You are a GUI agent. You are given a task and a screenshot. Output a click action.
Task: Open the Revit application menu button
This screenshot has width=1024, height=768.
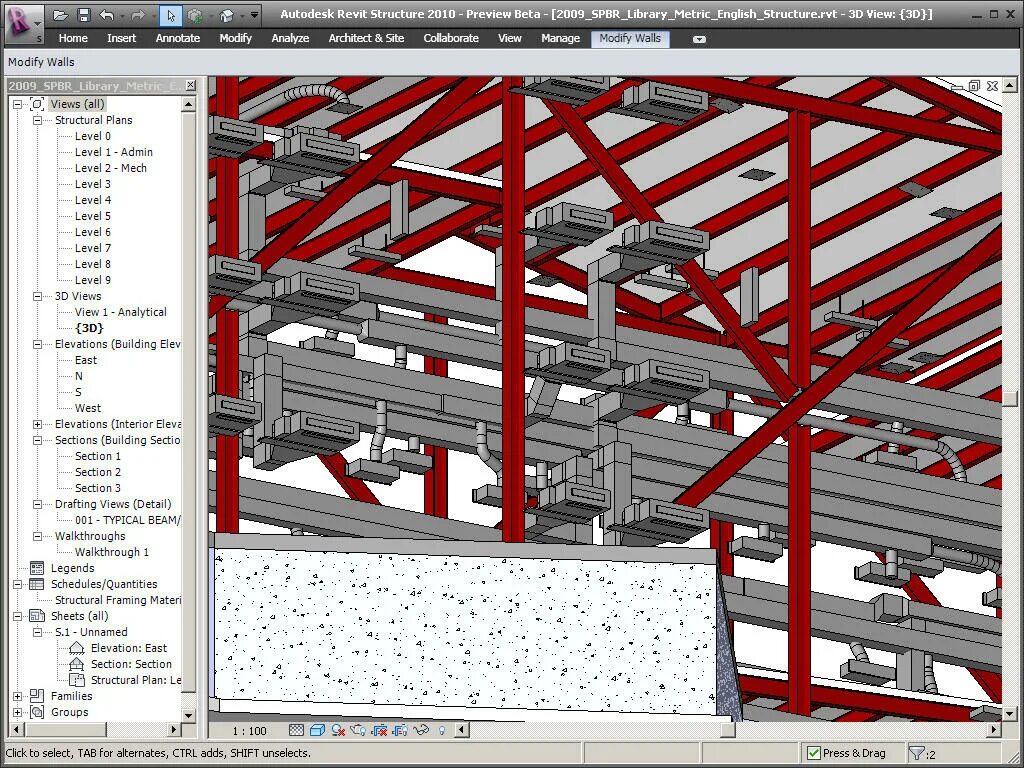[x=22, y=21]
